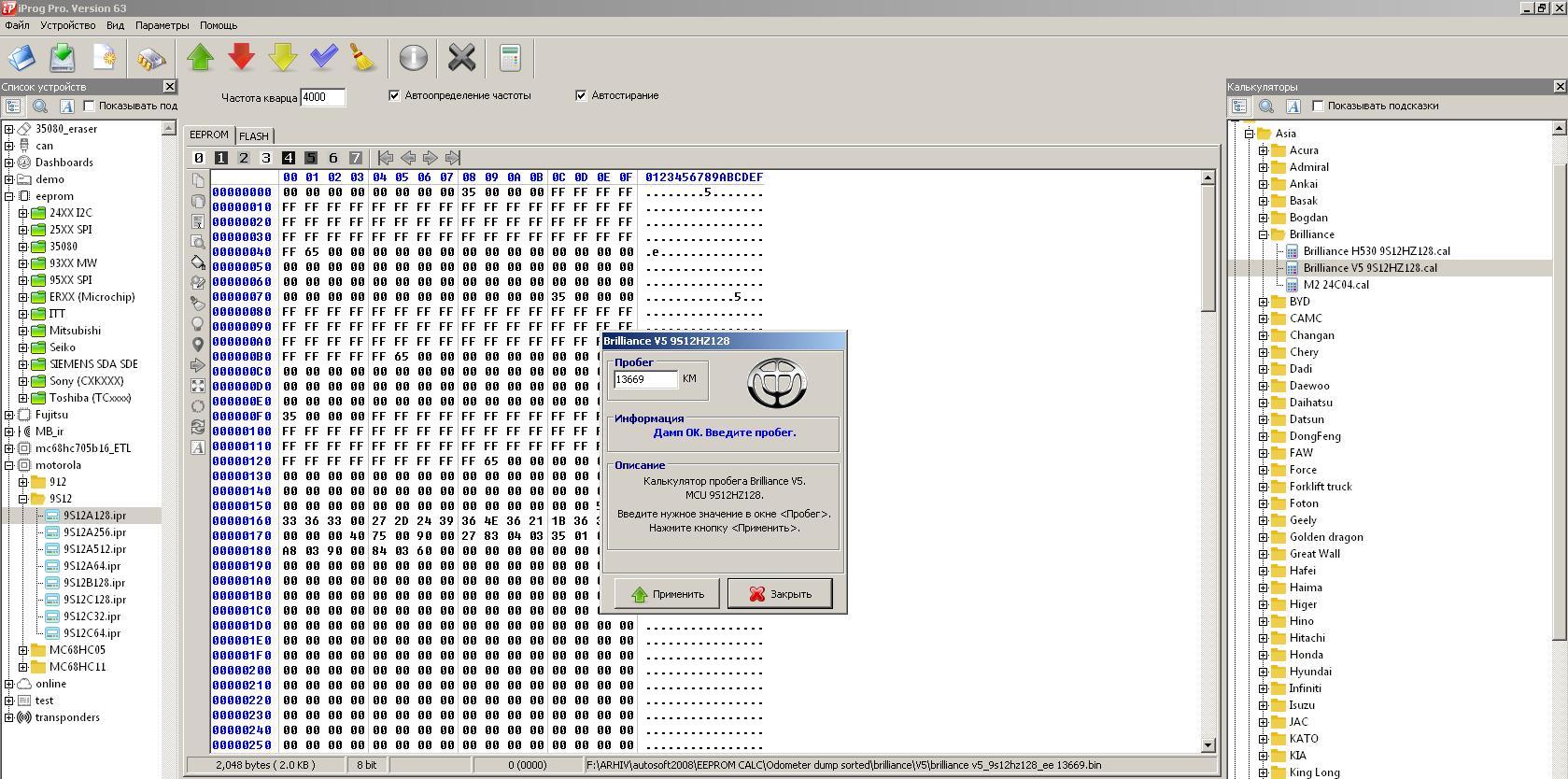Image resolution: width=1568 pixels, height=779 pixels.
Task: Click the hex editor find magnifier icon
Action: pos(198,242)
